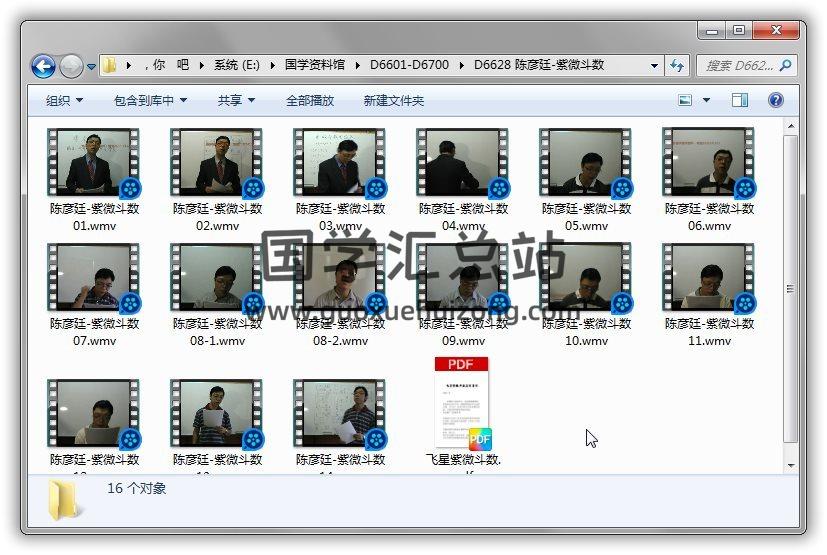Click the change view icon in toolbar
827x555 pixels.
pyautogui.click(x=686, y=100)
